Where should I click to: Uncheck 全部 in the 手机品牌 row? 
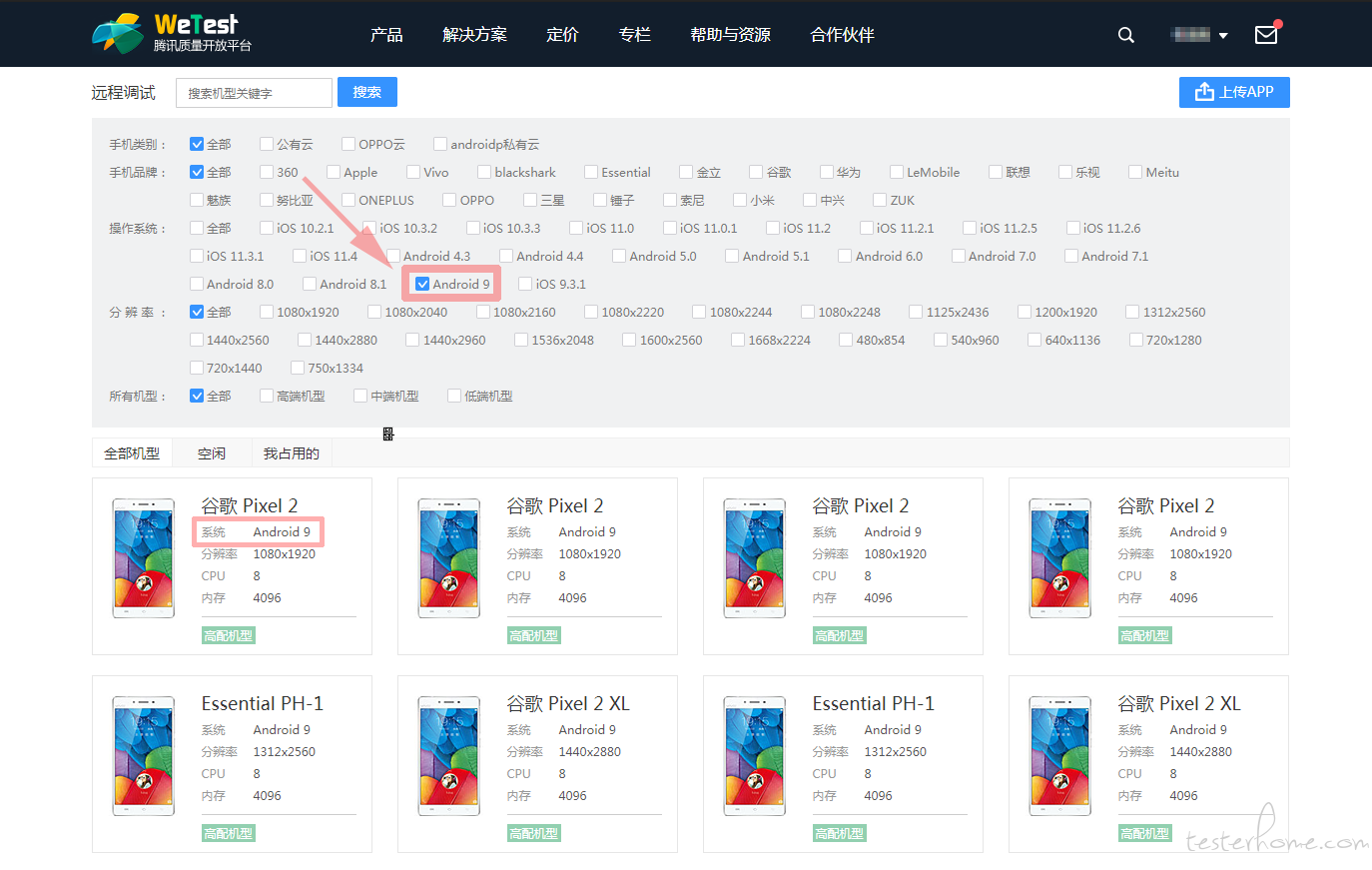[x=197, y=172]
